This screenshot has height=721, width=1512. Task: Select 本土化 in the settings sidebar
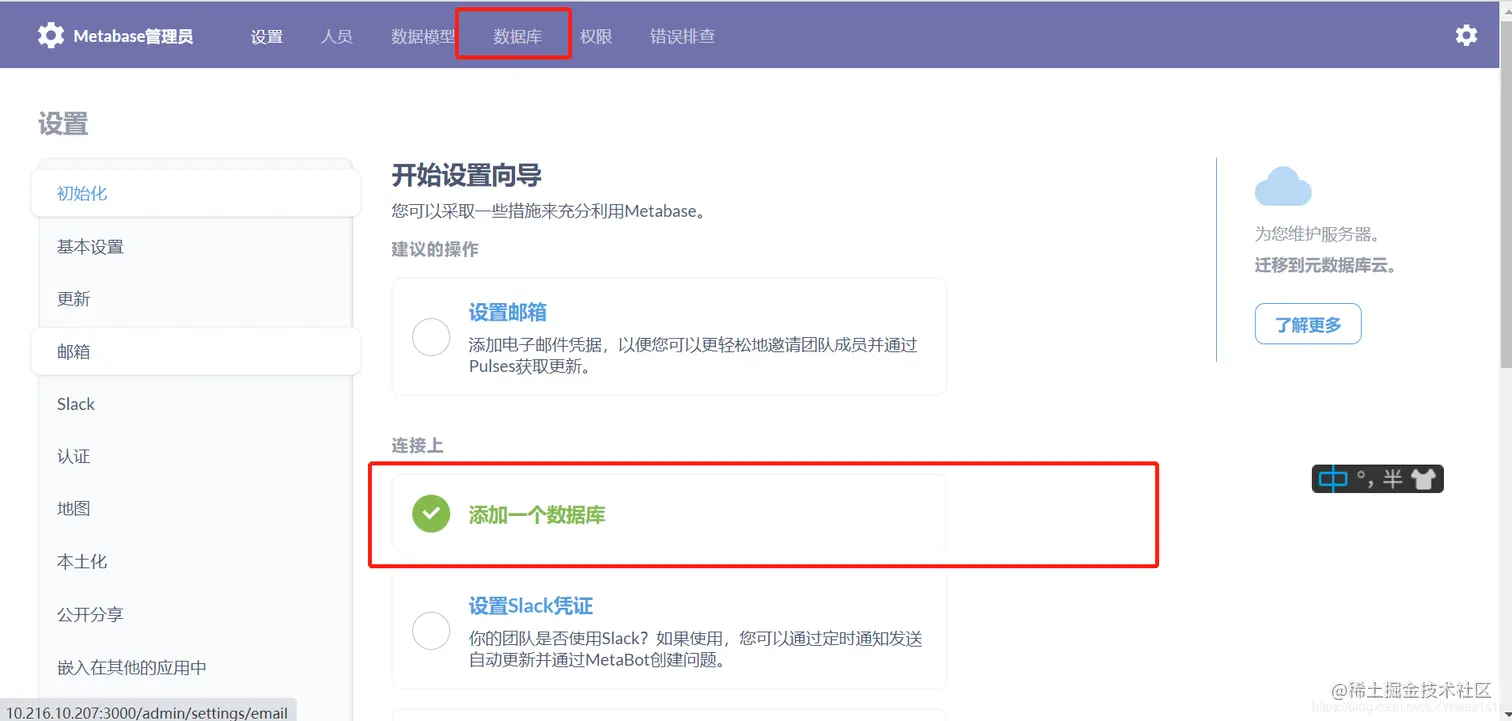click(196, 562)
